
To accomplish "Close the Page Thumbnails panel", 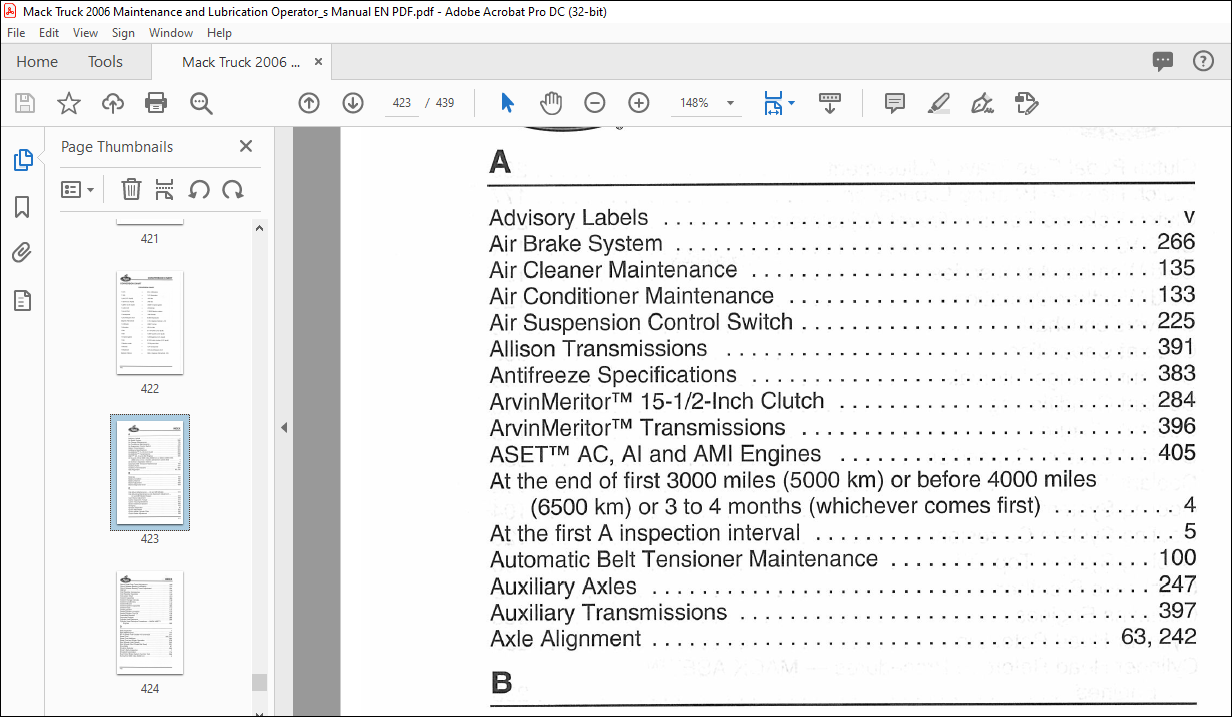I will tap(246, 146).
